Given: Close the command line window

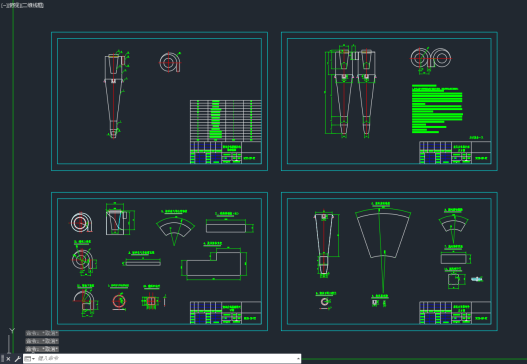Looking at the screenshot, I should (8, 359).
